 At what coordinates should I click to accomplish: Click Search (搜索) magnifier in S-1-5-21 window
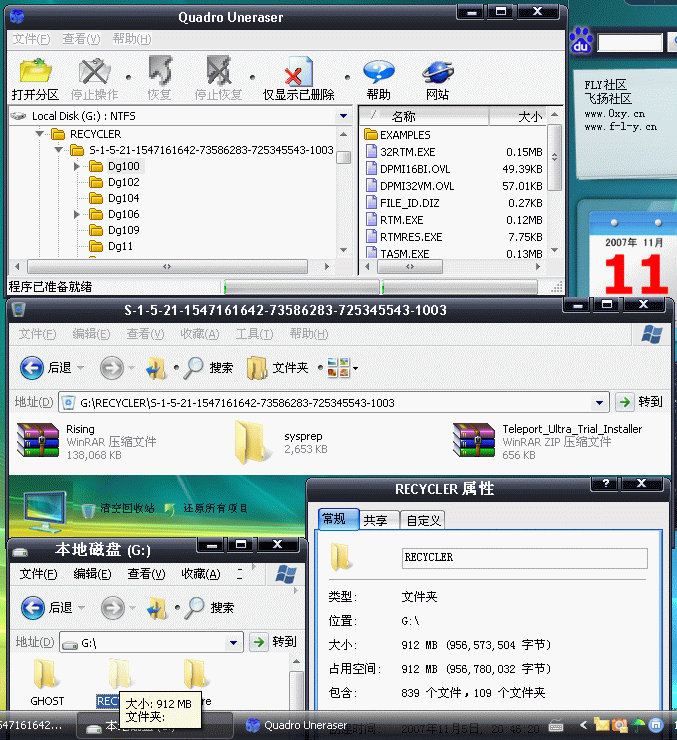click(193, 368)
